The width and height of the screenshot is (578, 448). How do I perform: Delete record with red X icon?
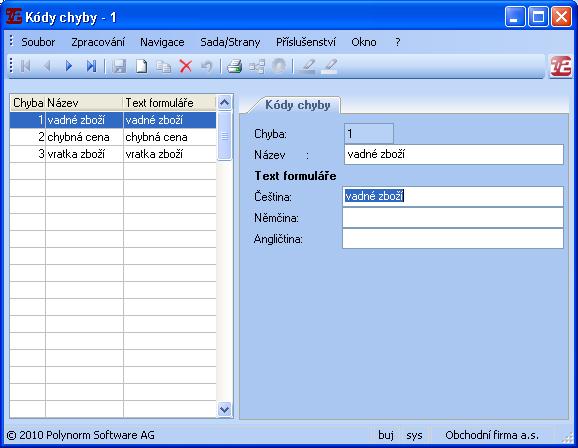pyautogui.click(x=185, y=66)
